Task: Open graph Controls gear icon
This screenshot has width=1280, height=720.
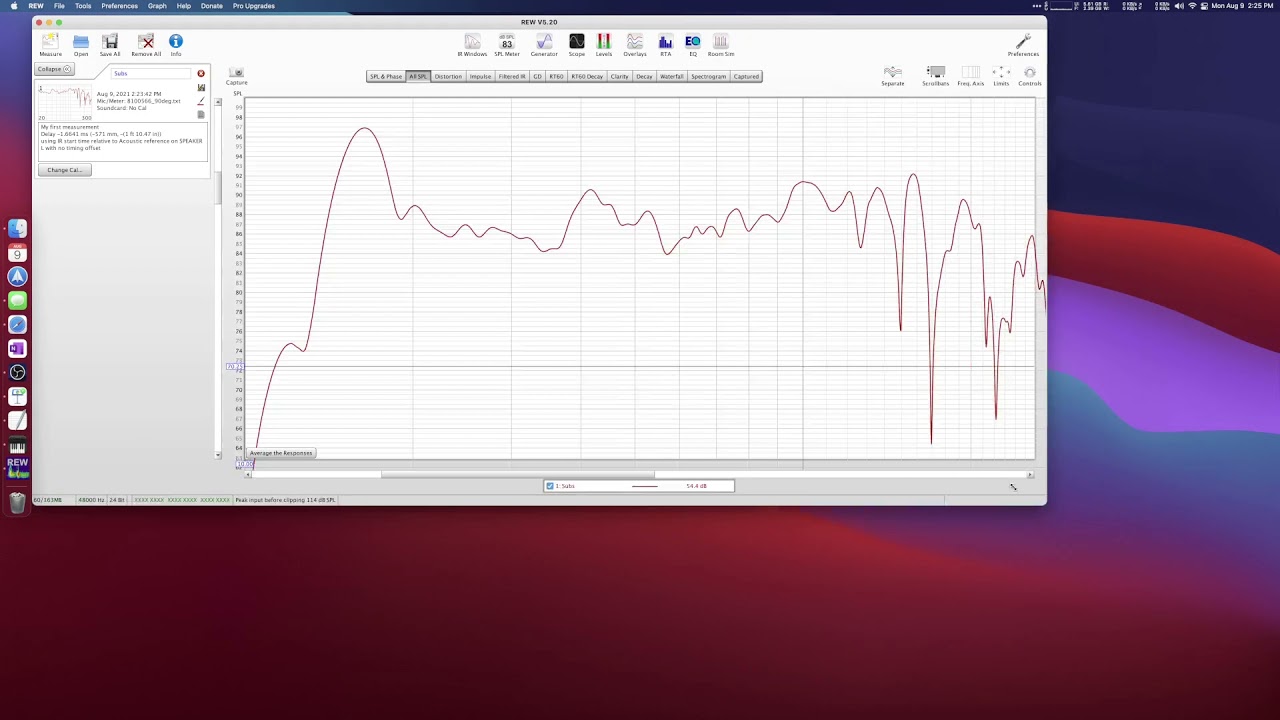Action: point(1030,73)
